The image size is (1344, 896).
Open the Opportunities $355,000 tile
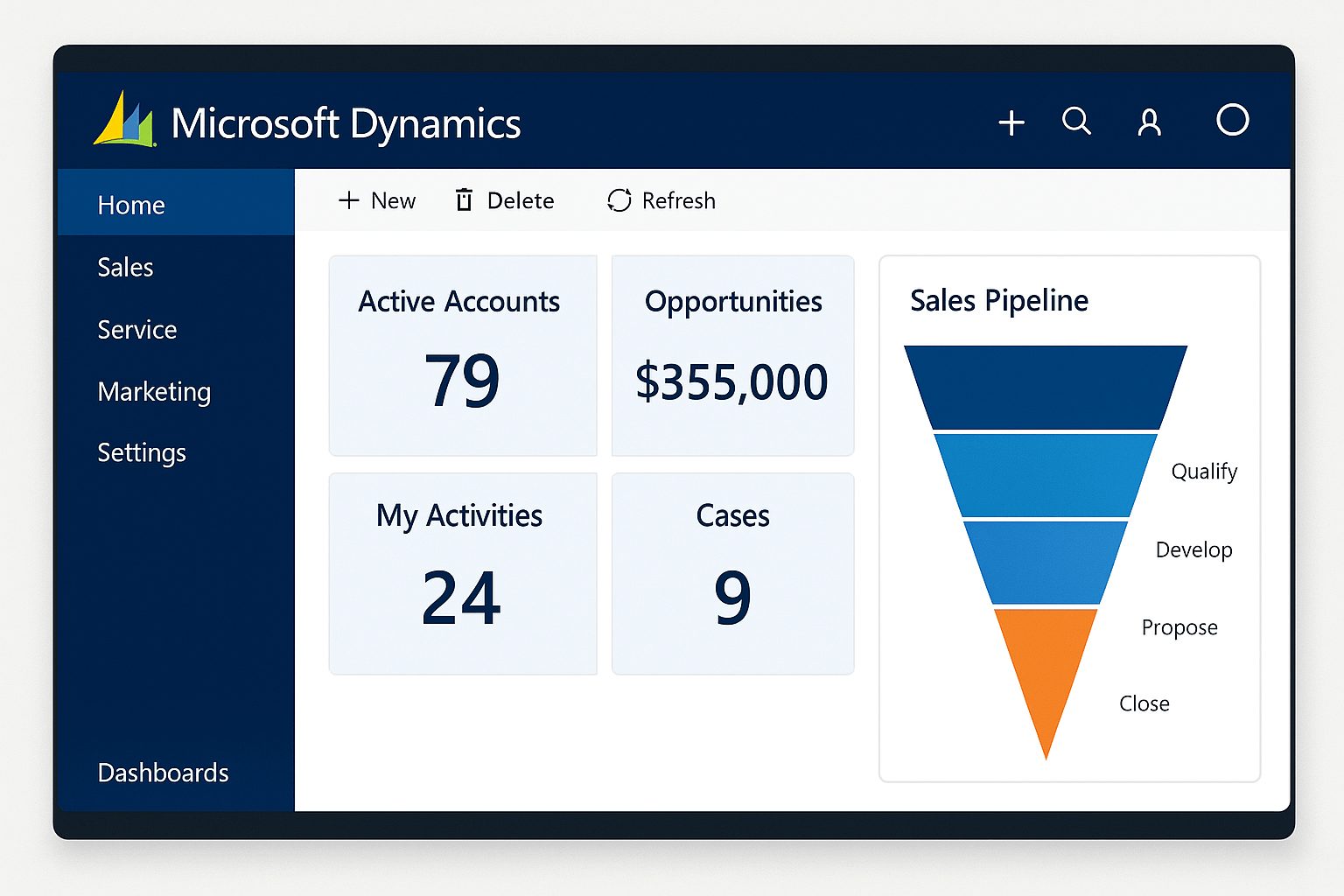click(732, 355)
